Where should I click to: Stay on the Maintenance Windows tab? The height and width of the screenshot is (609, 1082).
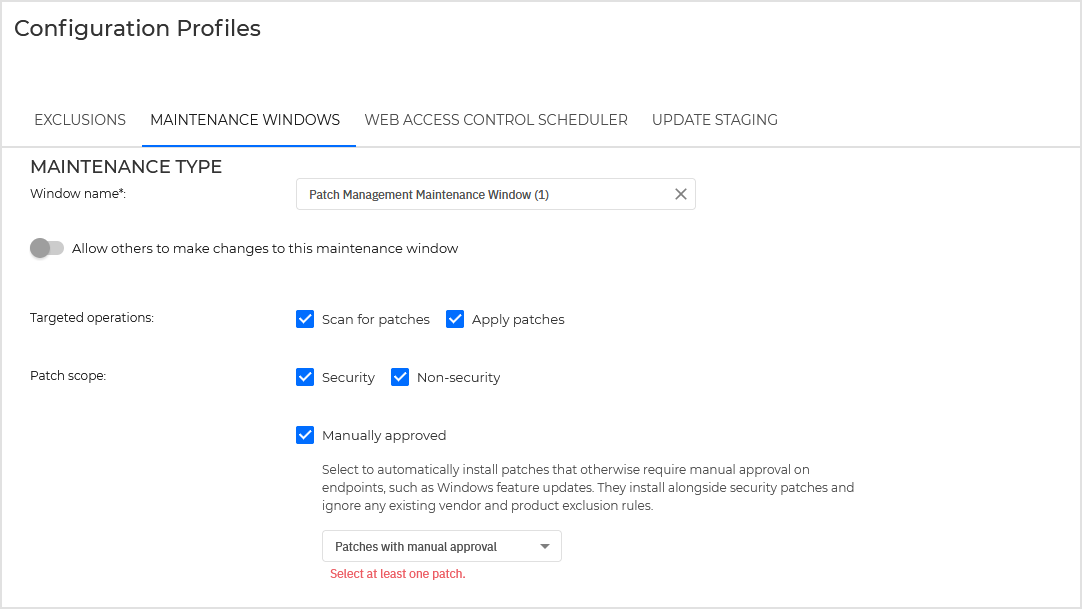[x=245, y=119]
